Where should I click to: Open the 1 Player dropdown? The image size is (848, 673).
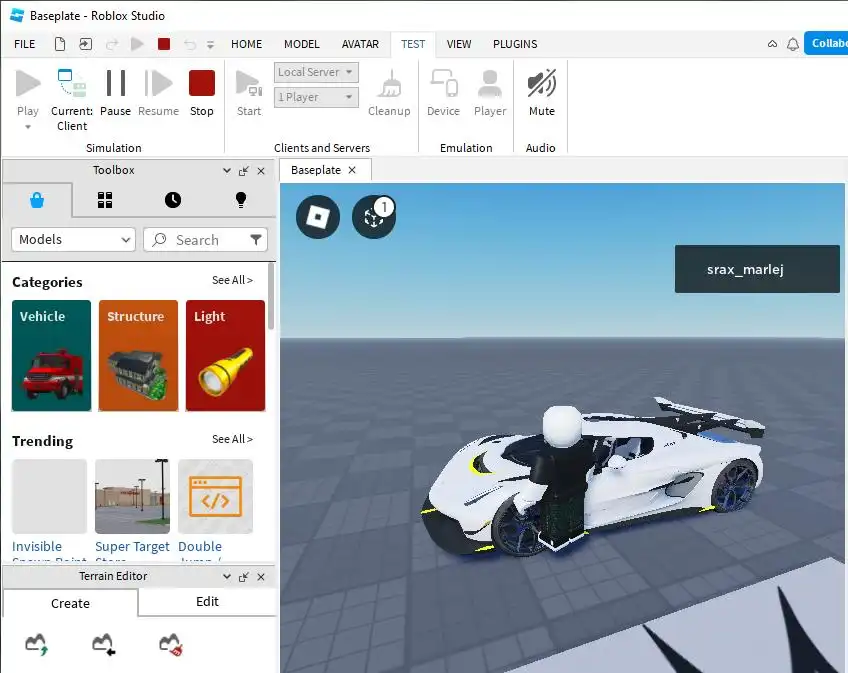click(x=316, y=97)
